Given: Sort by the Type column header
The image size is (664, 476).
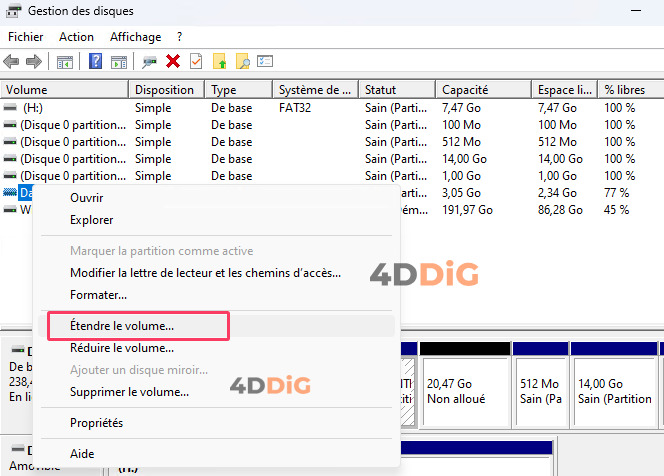Looking at the screenshot, I should (238, 90).
